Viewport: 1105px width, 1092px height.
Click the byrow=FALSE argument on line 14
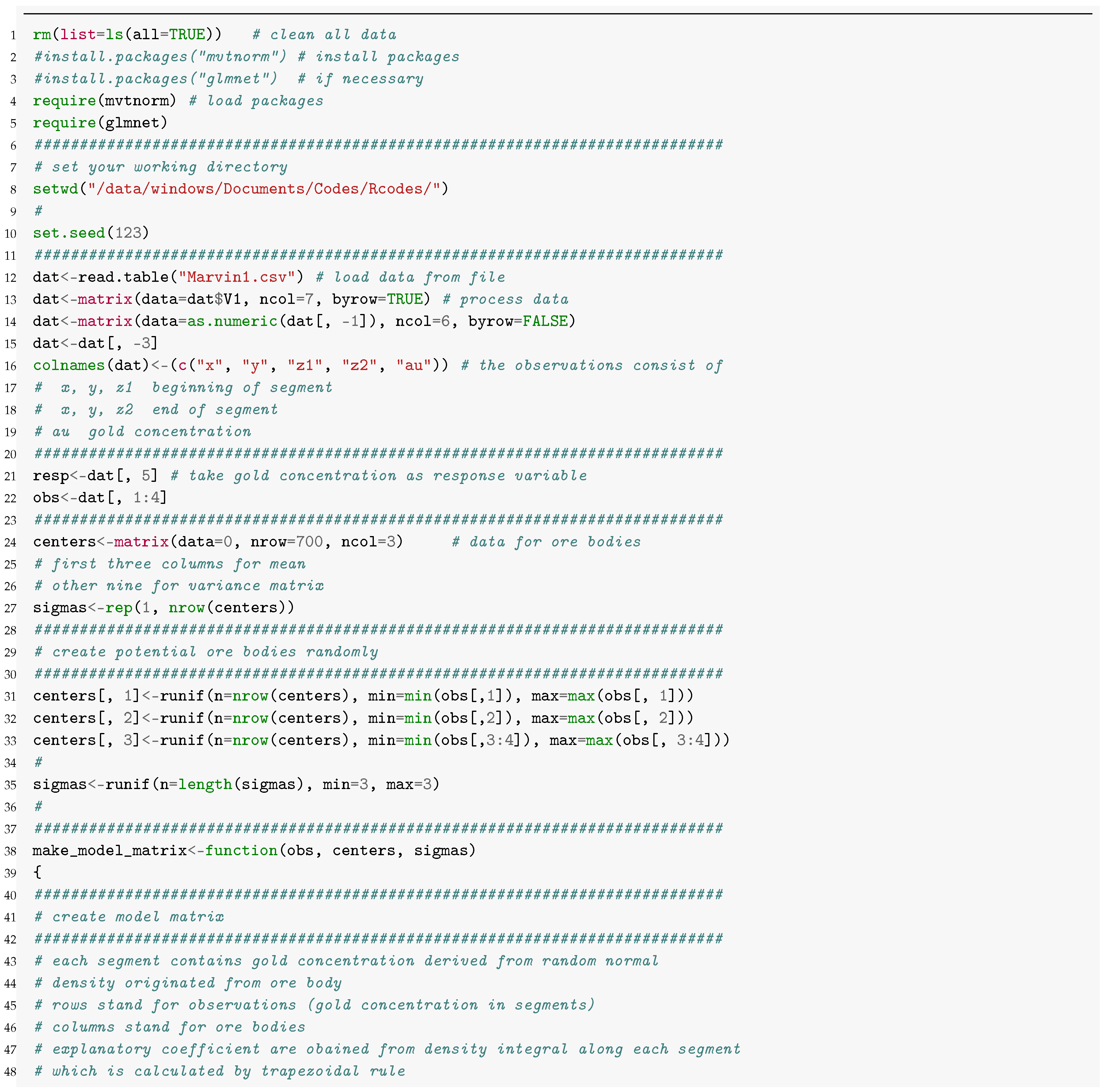point(518,321)
